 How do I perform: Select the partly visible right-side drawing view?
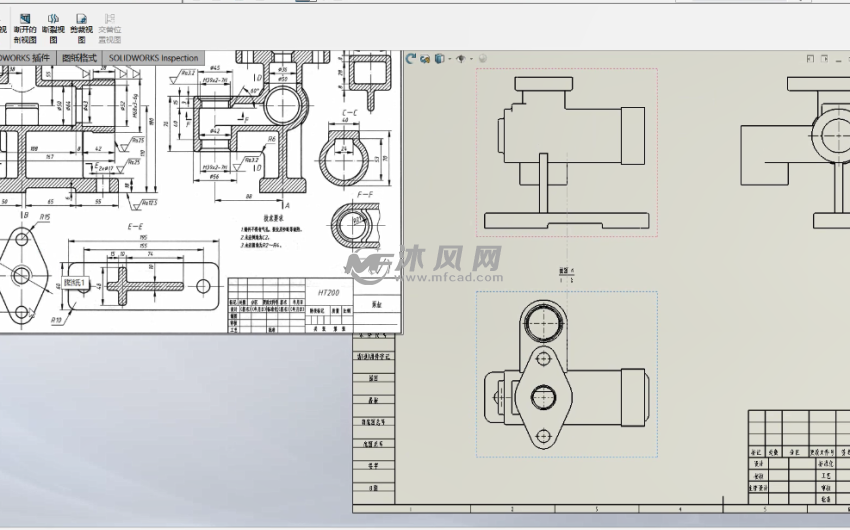(x=795, y=152)
